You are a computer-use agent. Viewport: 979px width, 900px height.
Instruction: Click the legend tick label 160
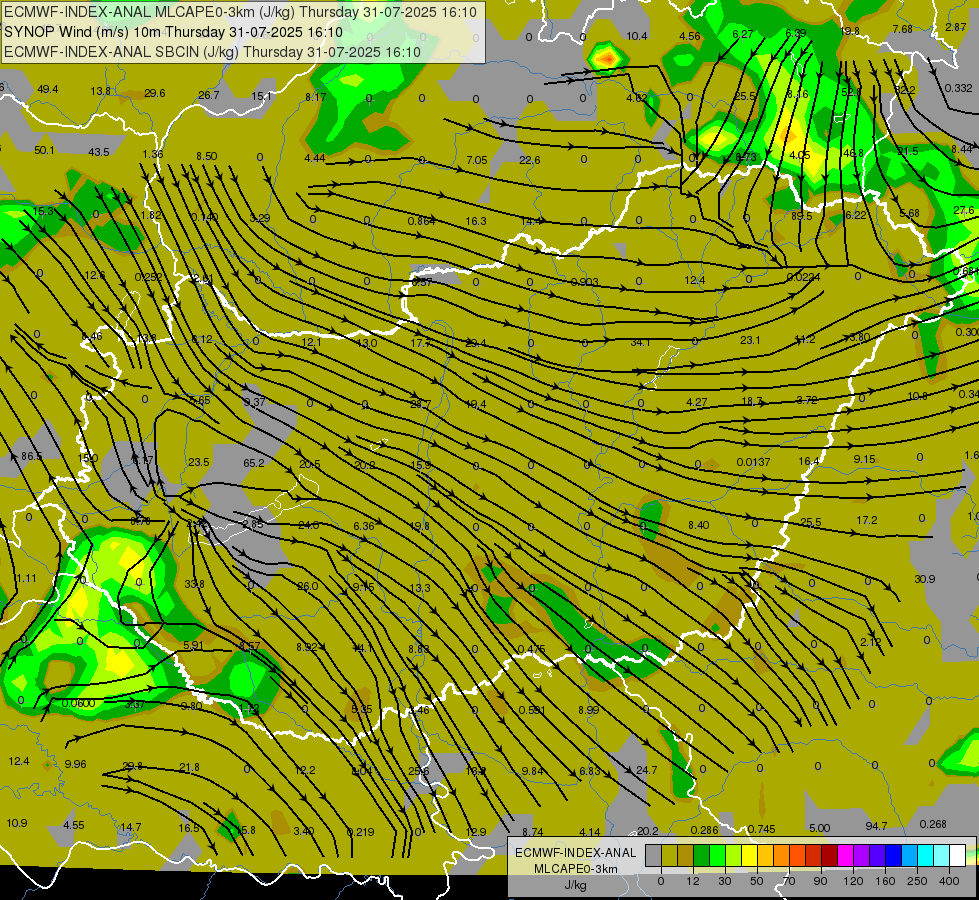click(x=885, y=881)
